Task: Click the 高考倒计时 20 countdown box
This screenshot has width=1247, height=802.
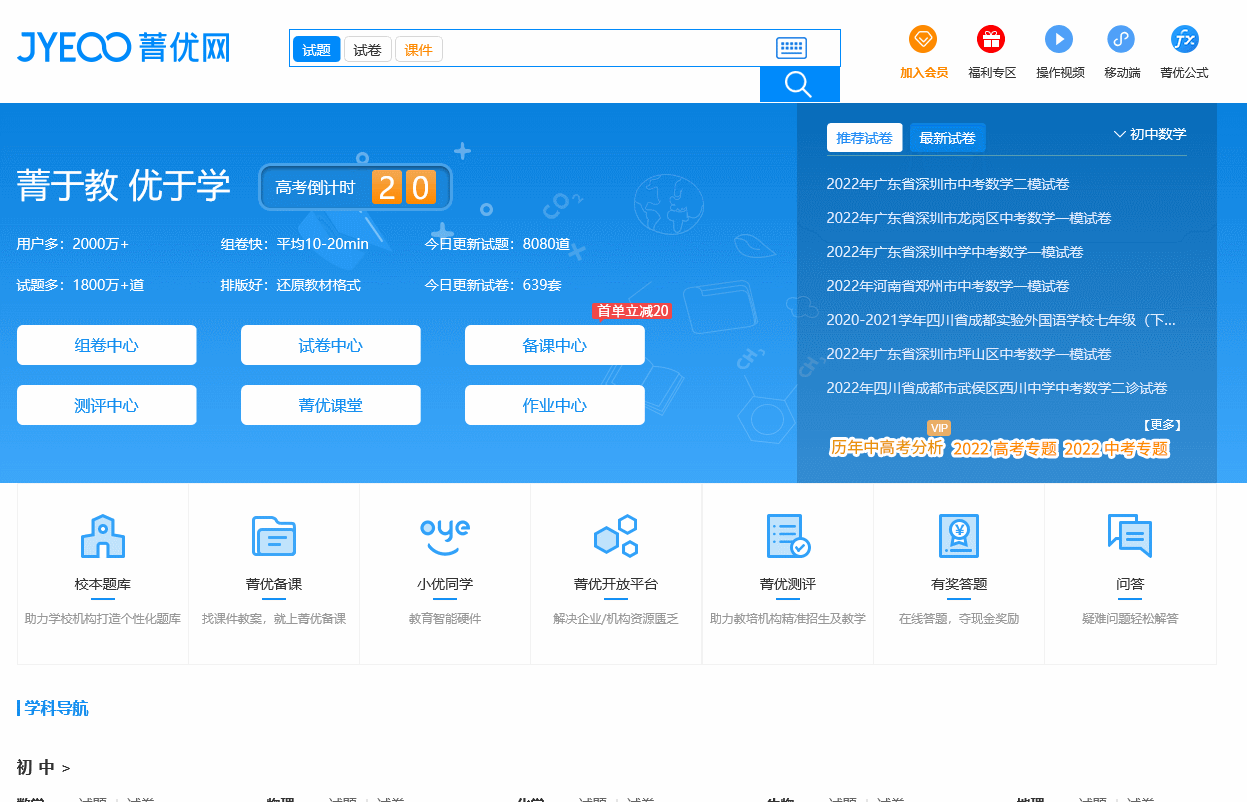Action: [355, 187]
